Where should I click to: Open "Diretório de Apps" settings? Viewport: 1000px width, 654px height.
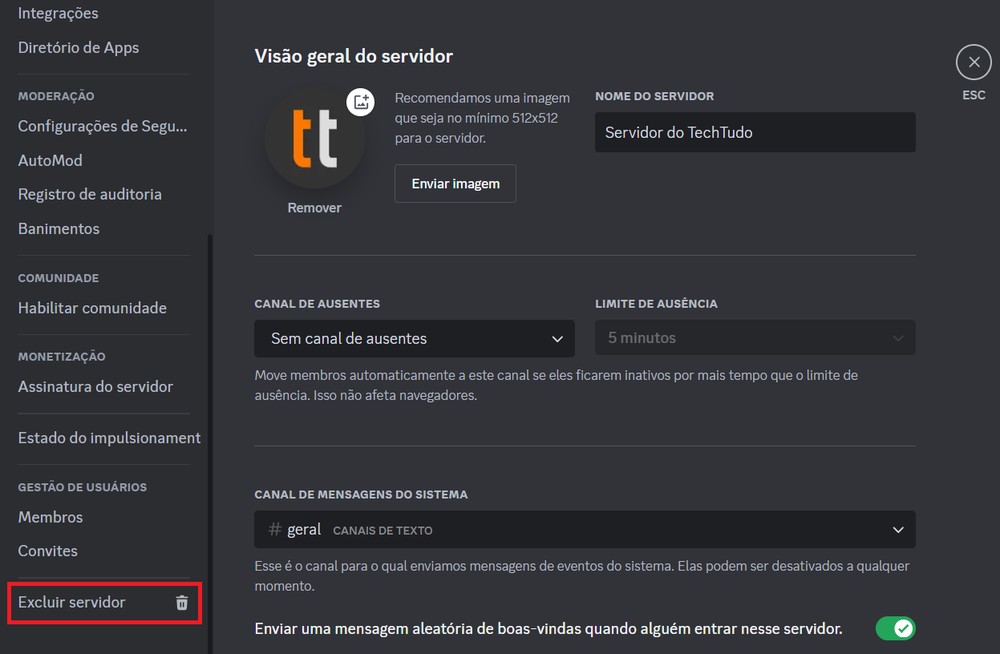pos(78,47)
